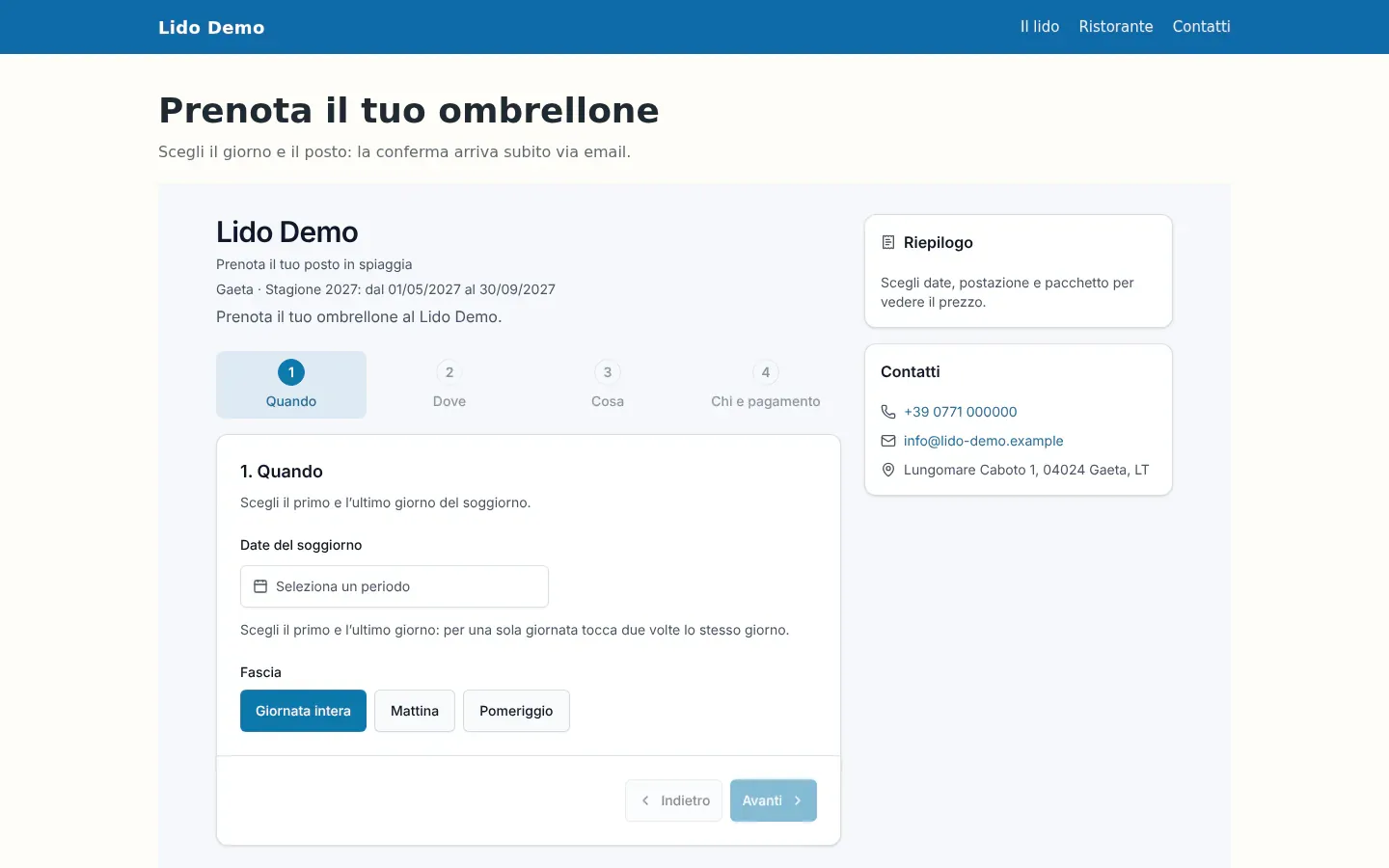Call the +39 0771 000000 phone link

point(961,412)
